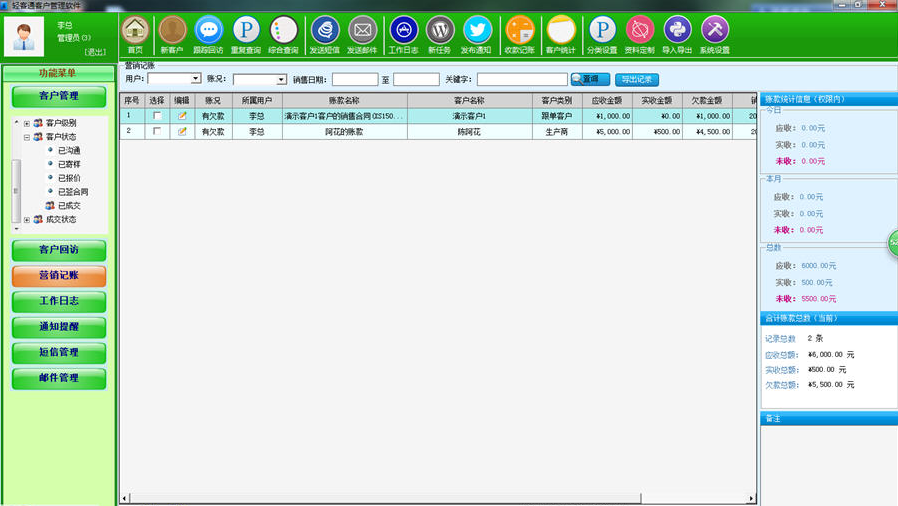Sort by 应收金额 column header
Image resolution: width=898 pixels, height=506 pixels.
pos(607,100)
